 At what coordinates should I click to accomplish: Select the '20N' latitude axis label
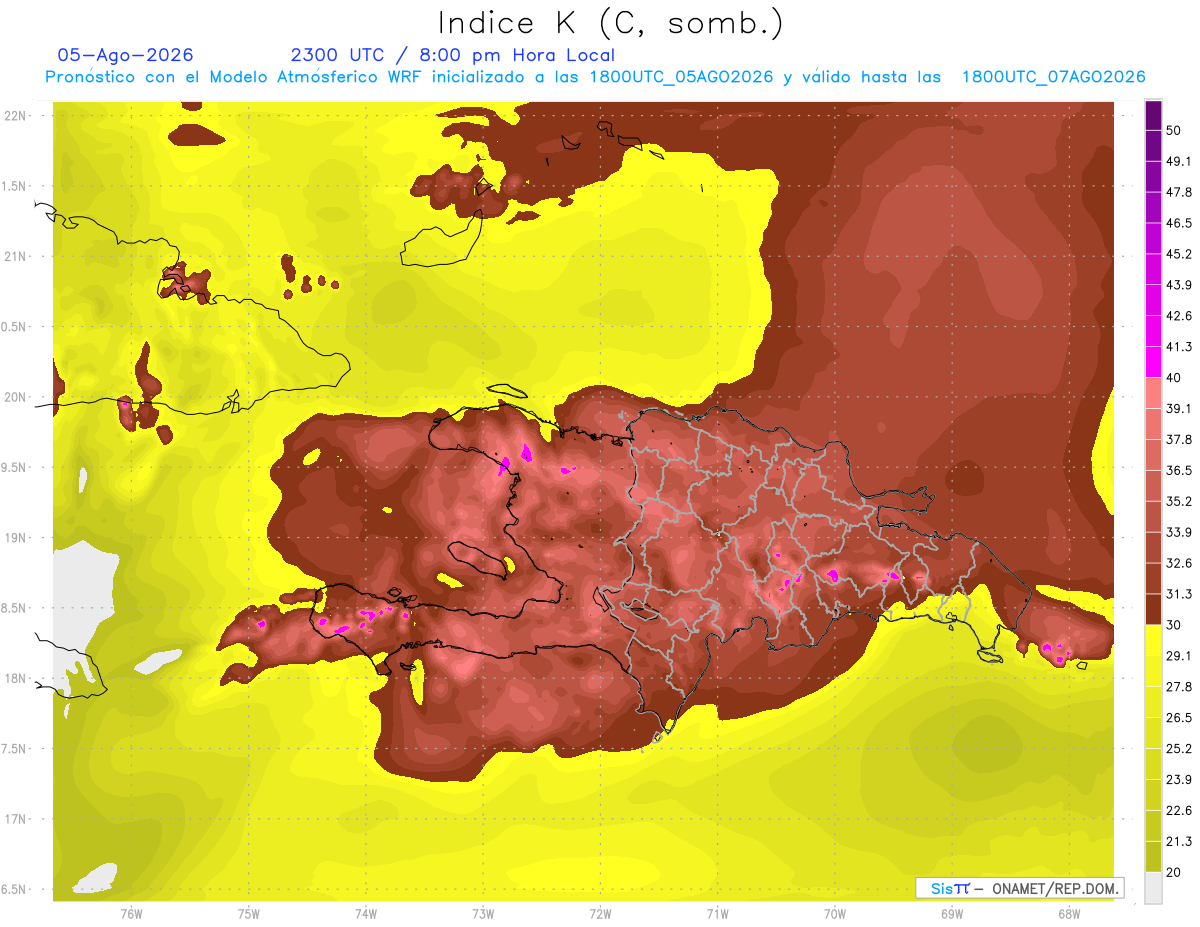(x=16, y=397)
